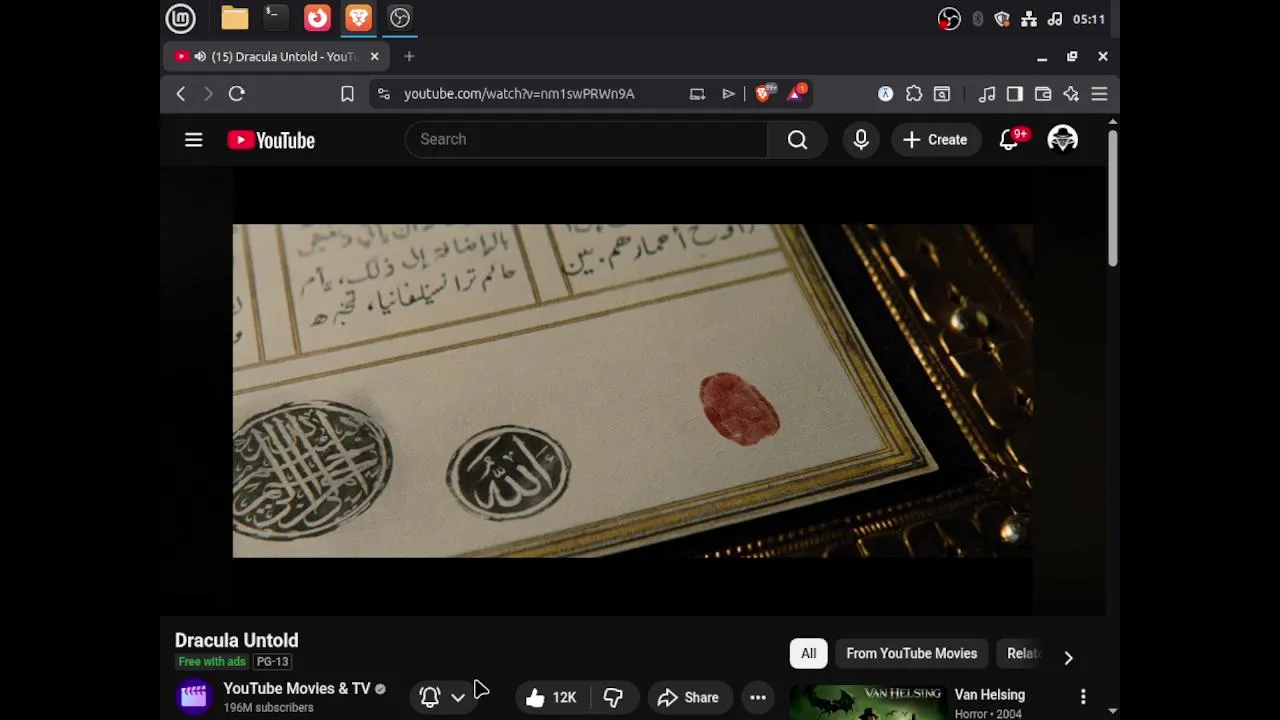The height and width of the screenshot is (720, 1280).
Task: Dislike this video
Action: click(613, 697)
